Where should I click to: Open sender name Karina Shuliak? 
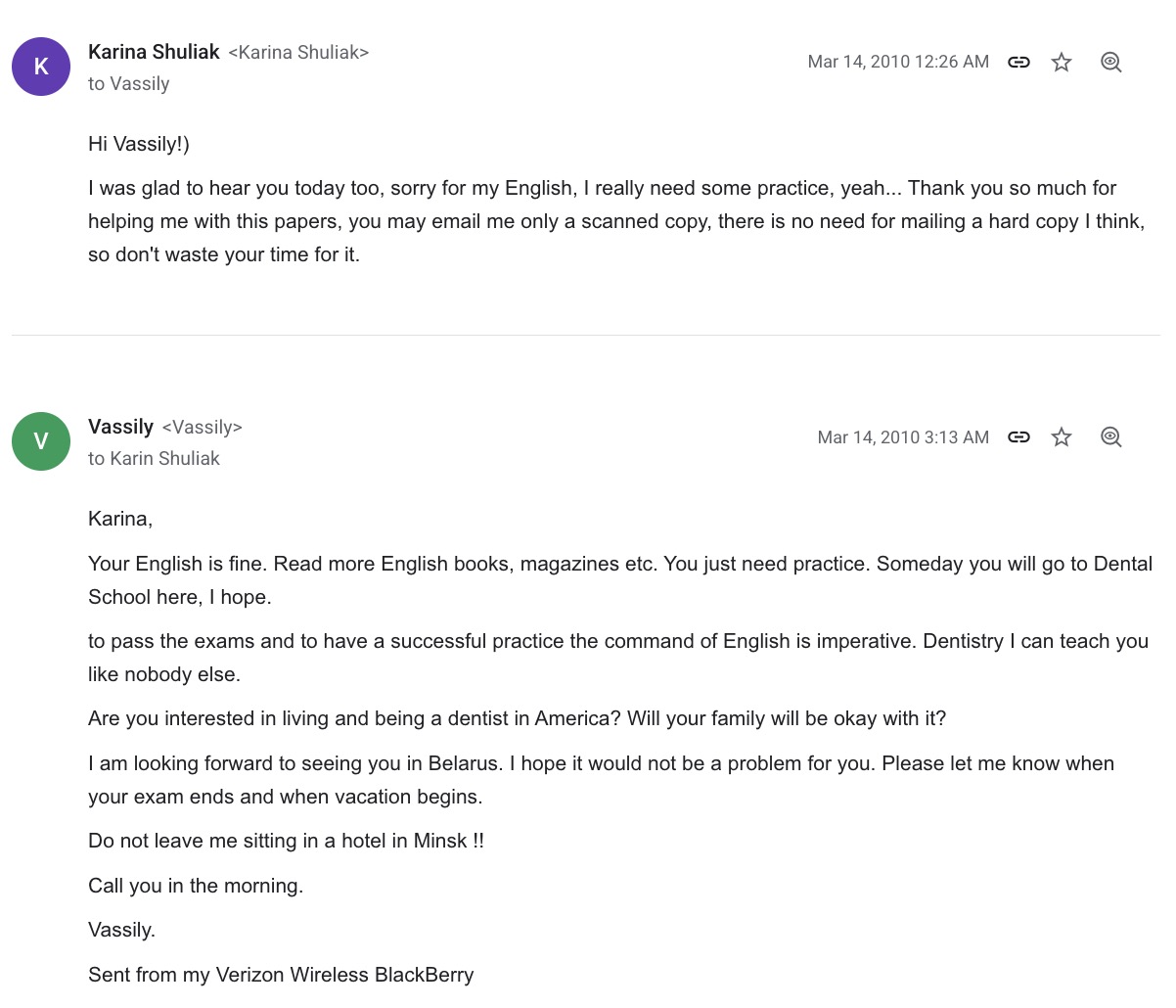point(154,52)
